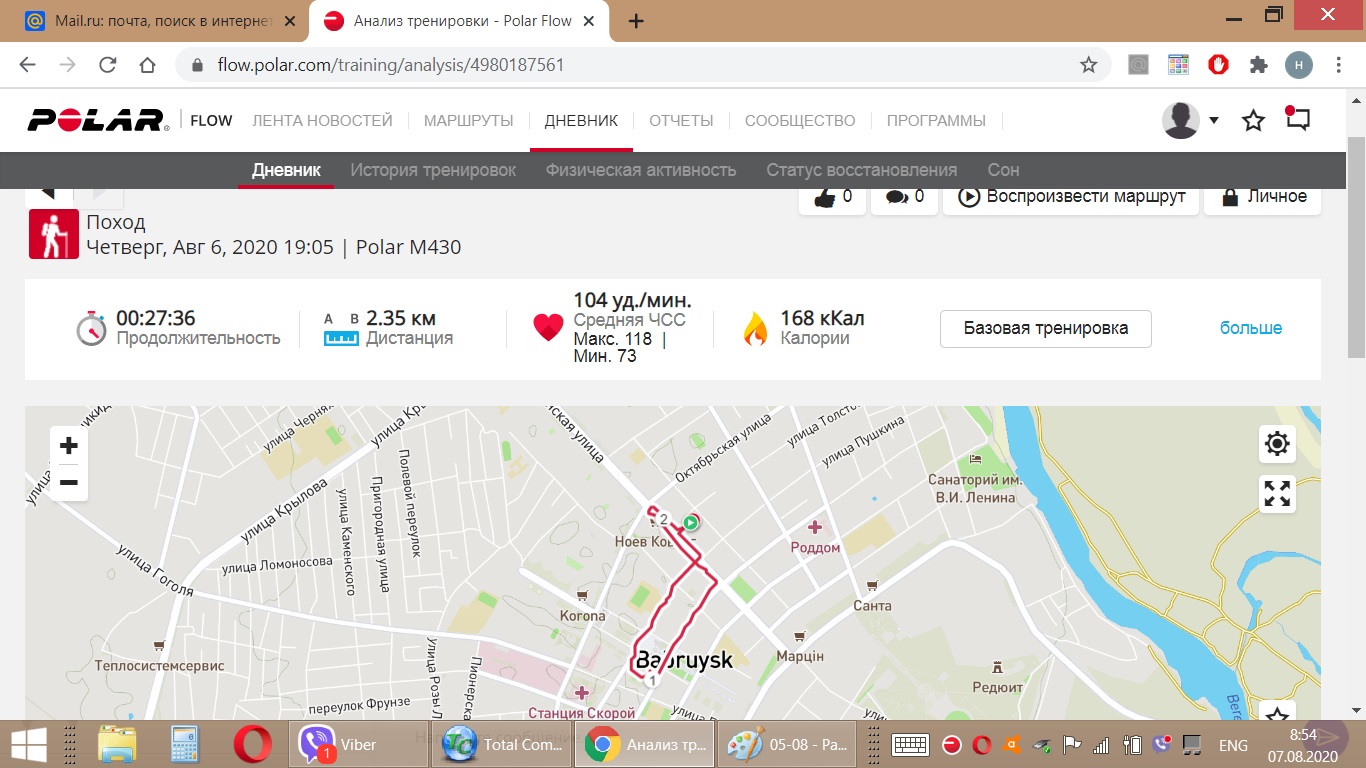Open the Chrome profile avatar
1366x768 pixels.
pos(1298,65)
